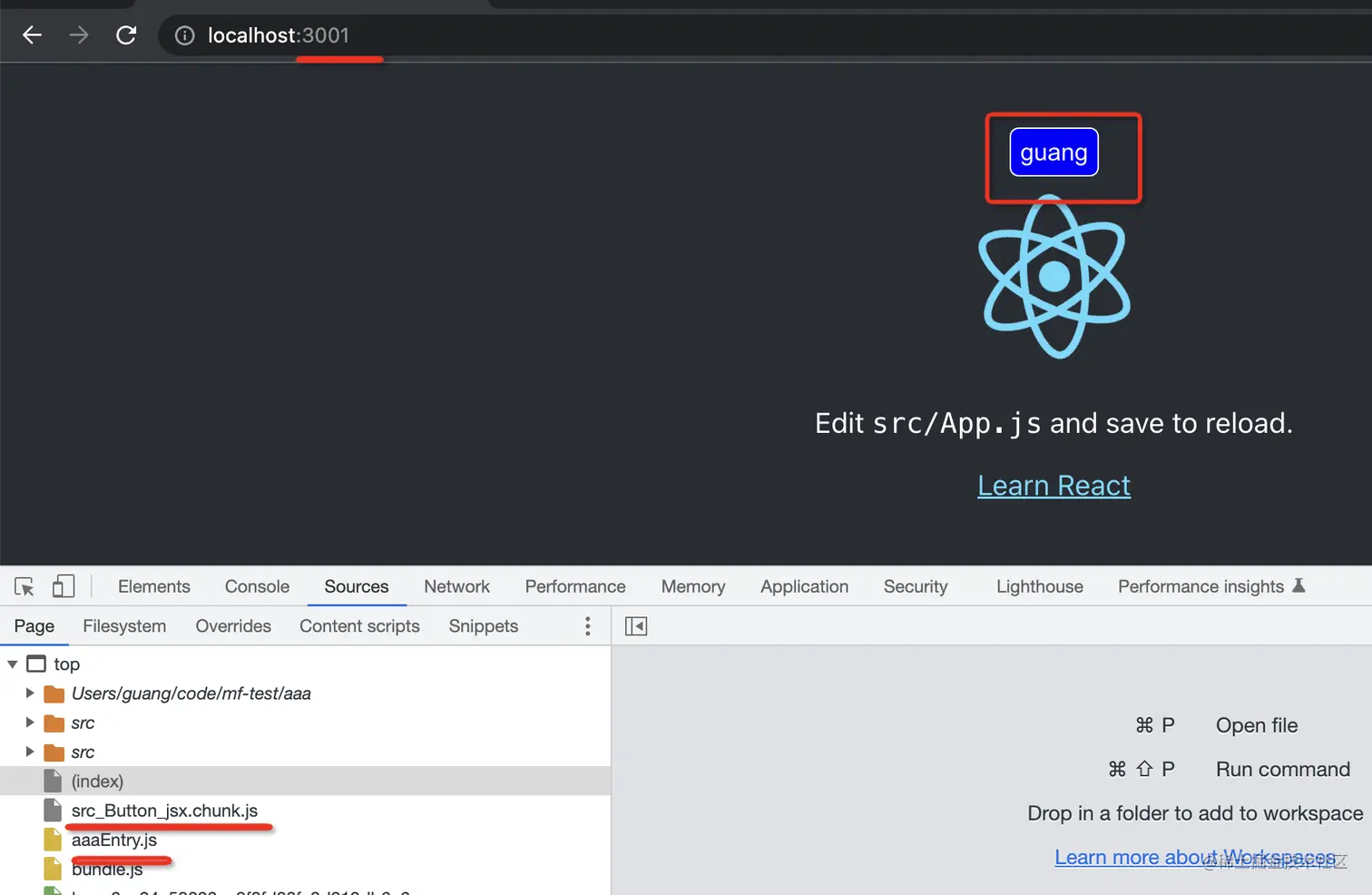Screen dimensions: 1372x895
Task: Select the Filesystem navigator tab
Action: tap(124, 626)
